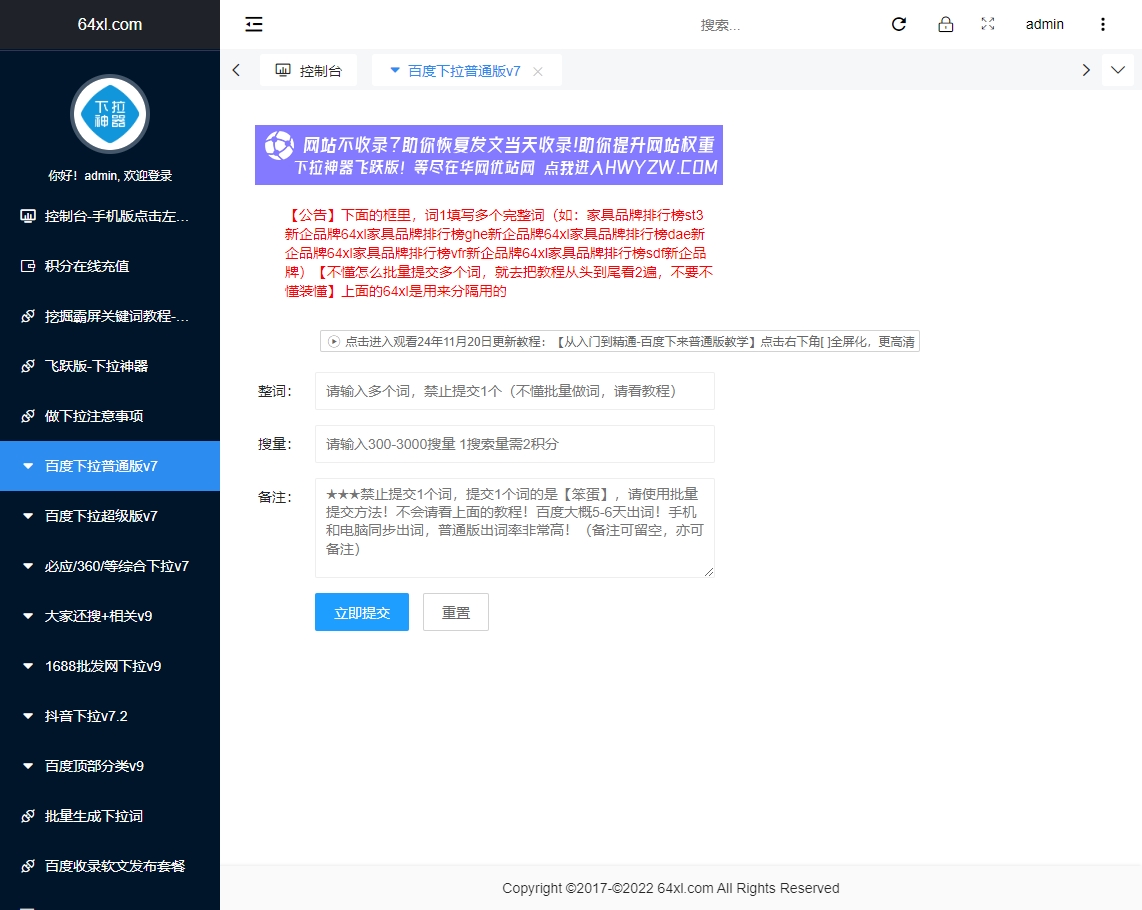Expand 必应/360/等综合下拉v7 sidebar menu

pyautogui.click(x=110, y=566)
